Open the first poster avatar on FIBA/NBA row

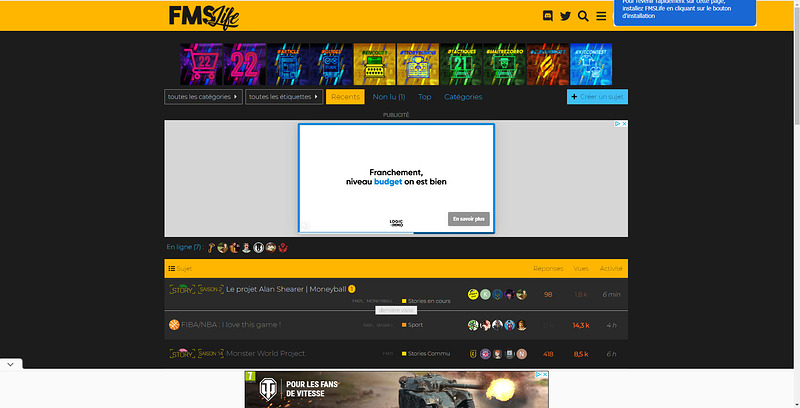[473, 325]
